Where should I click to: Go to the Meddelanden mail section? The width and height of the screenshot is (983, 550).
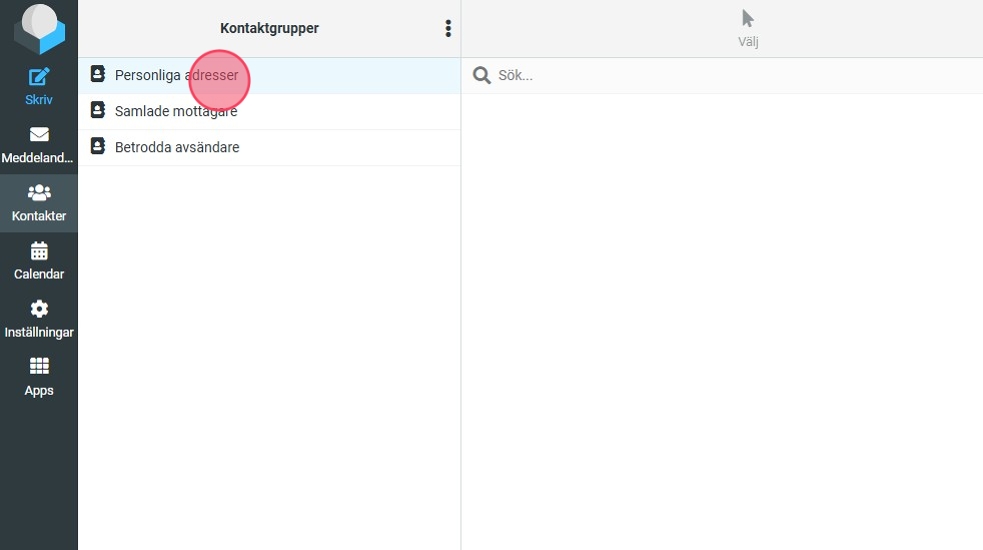pos(38,145)
